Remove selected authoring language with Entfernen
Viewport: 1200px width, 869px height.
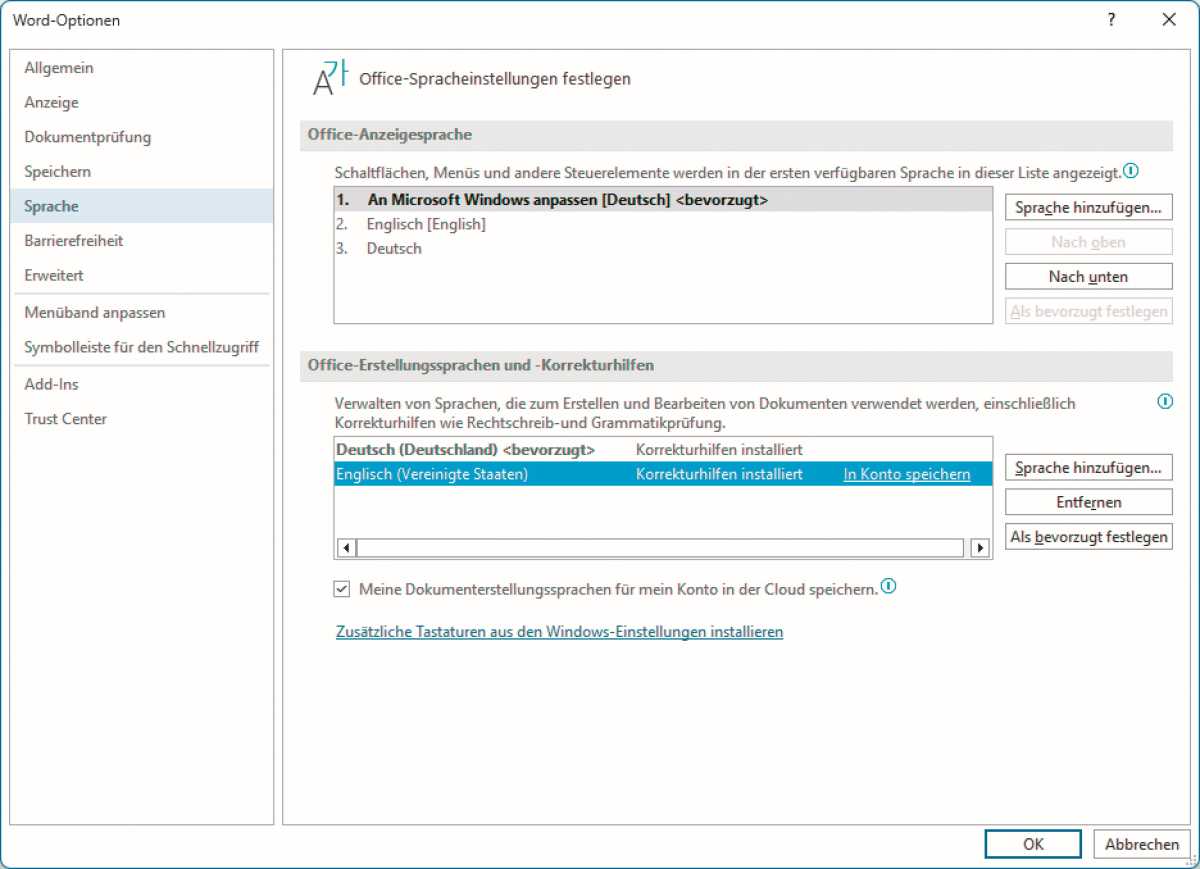pos(1088,502)
